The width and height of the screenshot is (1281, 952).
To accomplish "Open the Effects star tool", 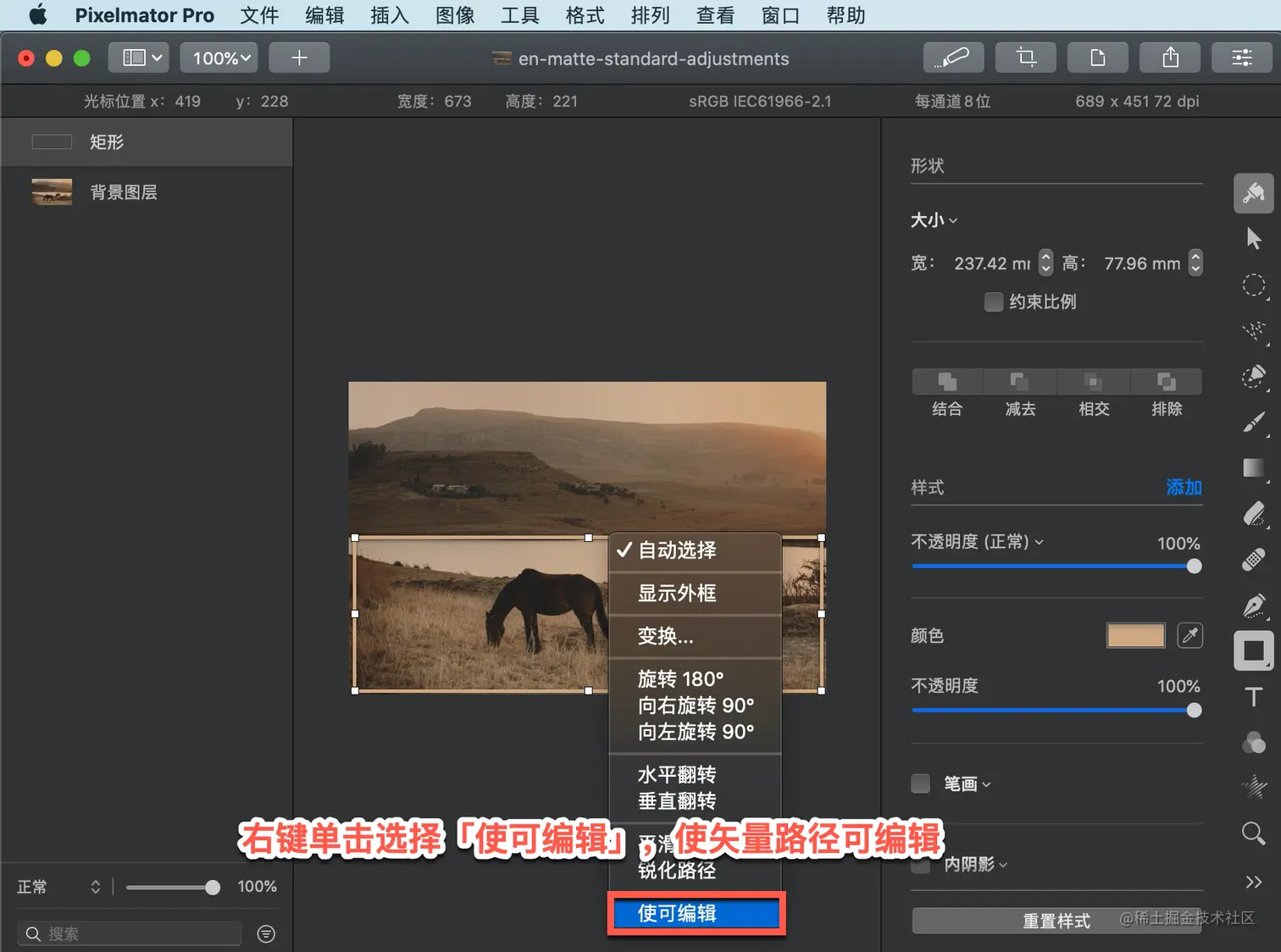I will click(x=1254, y=787).
